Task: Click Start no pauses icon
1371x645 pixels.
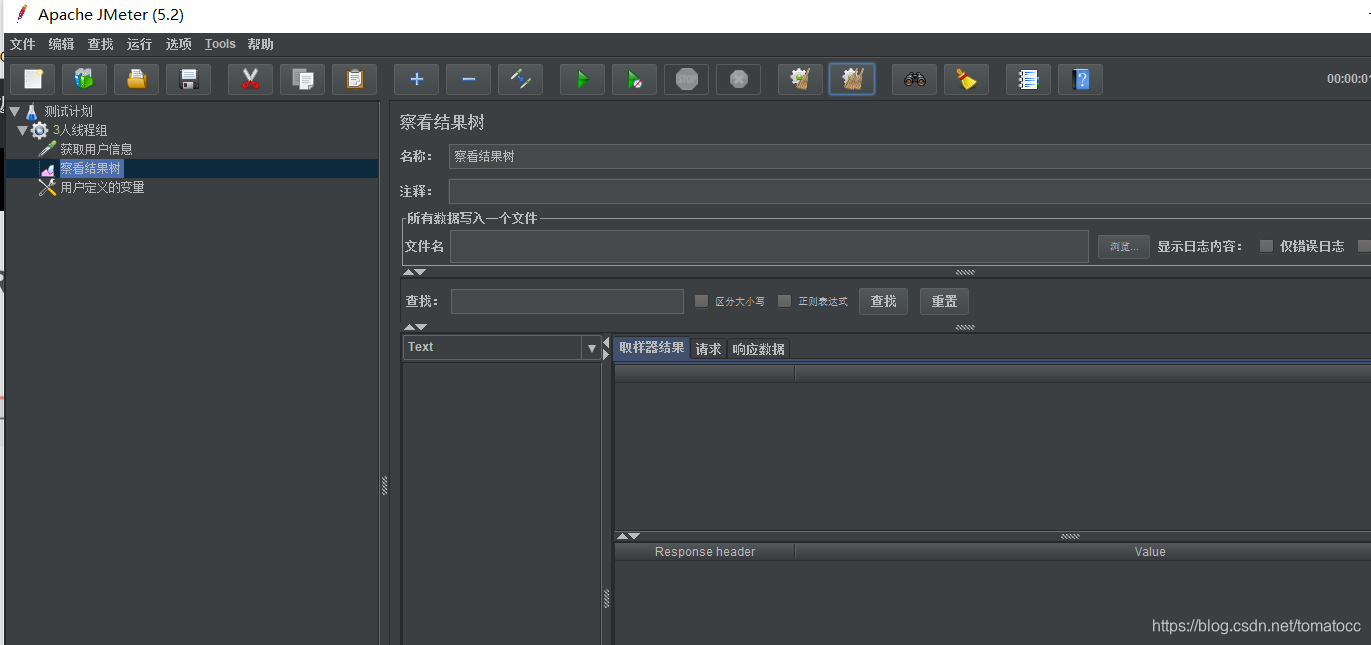Action: [635, 79]
